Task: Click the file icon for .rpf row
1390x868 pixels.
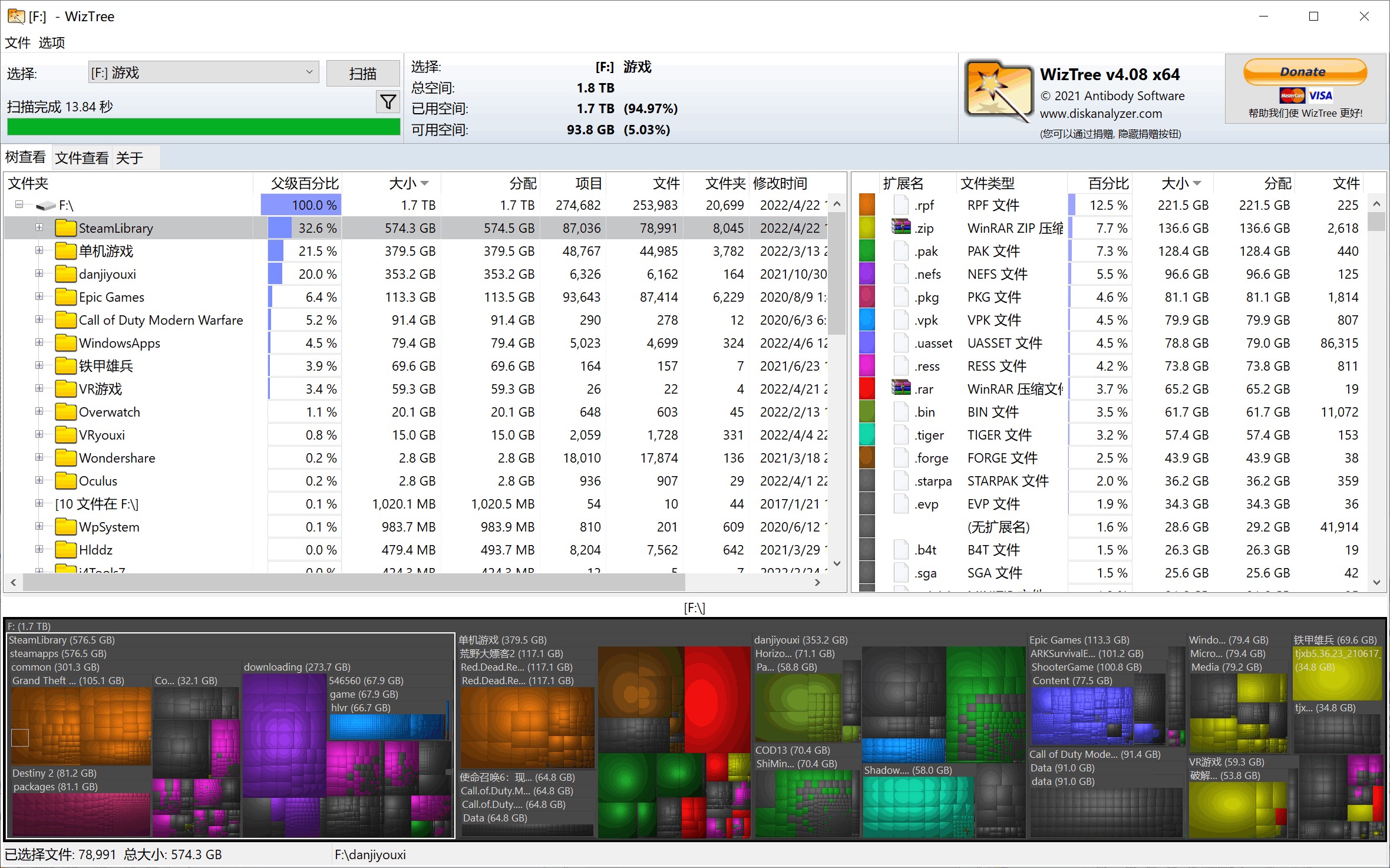Action: tap(901, 205)
